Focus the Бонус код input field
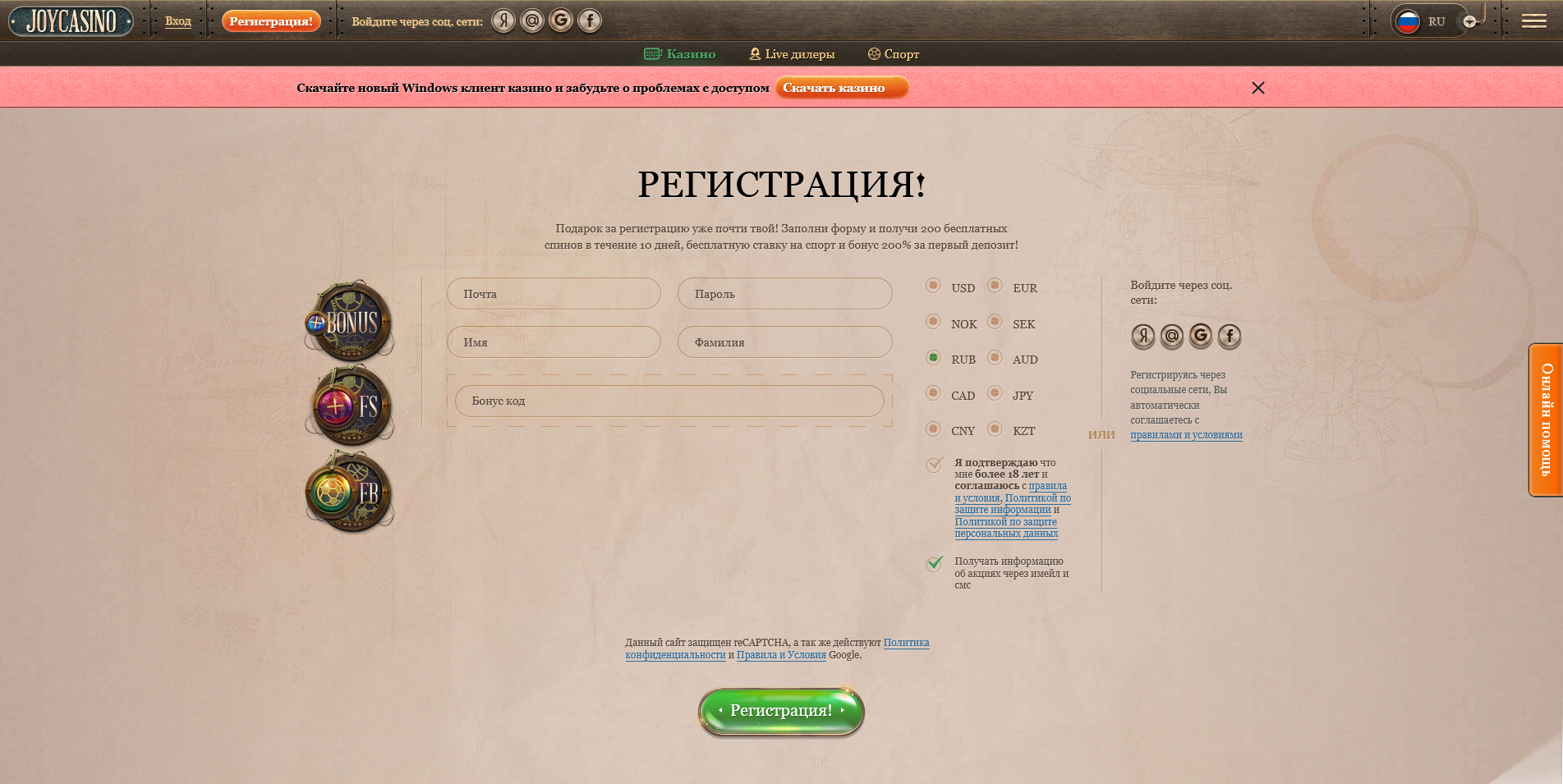This screenshot has width=1563, height=784. [669, 401]
